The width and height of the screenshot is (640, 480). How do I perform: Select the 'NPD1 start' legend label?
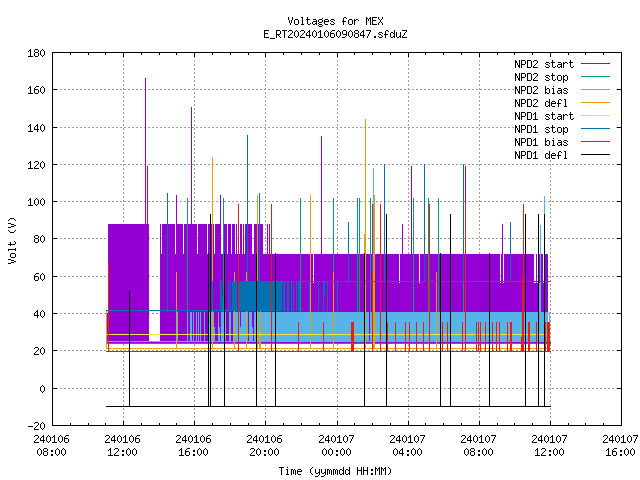click(544, 116)
